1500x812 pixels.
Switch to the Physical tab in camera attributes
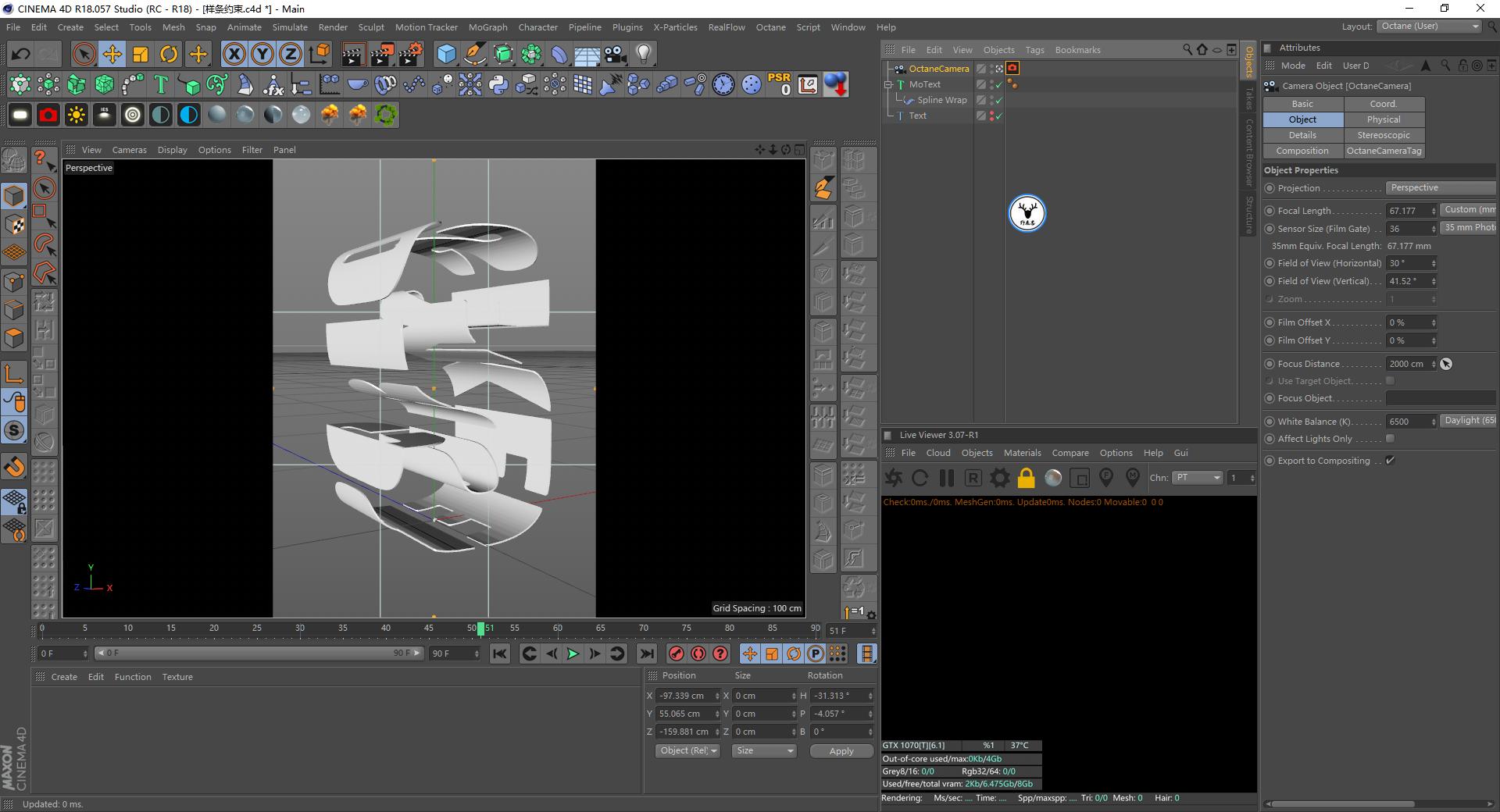[x=1383, y=119]
